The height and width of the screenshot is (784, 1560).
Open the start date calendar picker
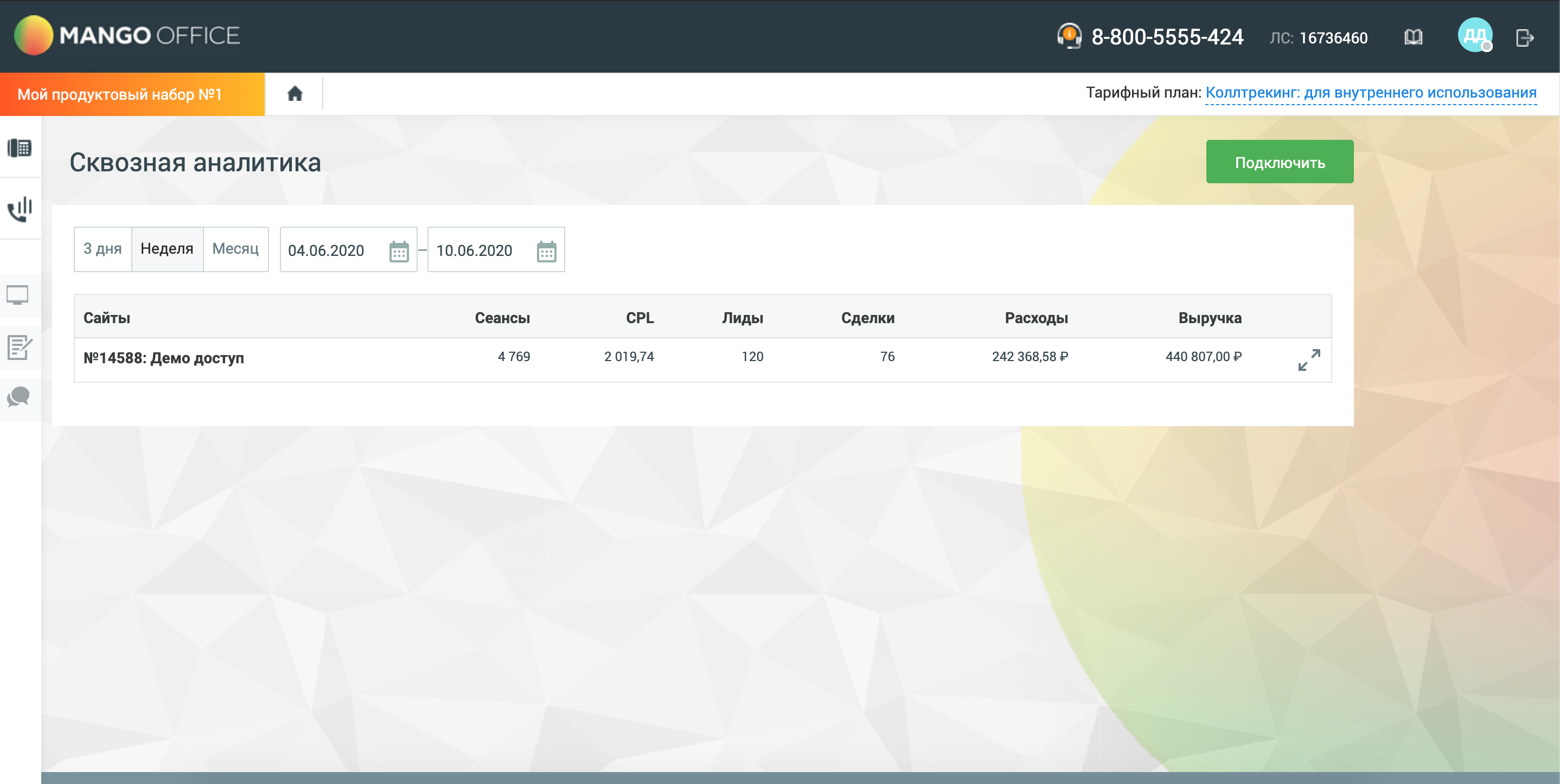pos(399,251)
